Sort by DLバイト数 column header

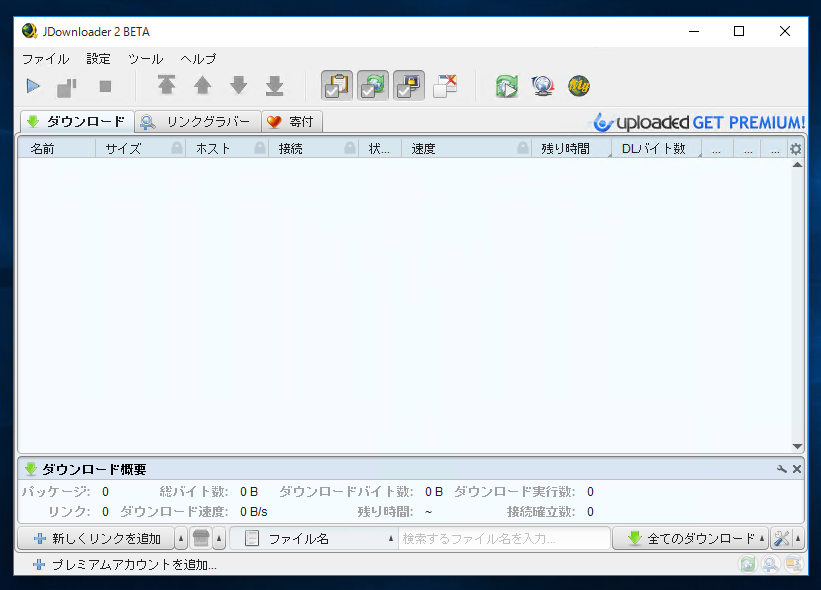tap(657, 149)
